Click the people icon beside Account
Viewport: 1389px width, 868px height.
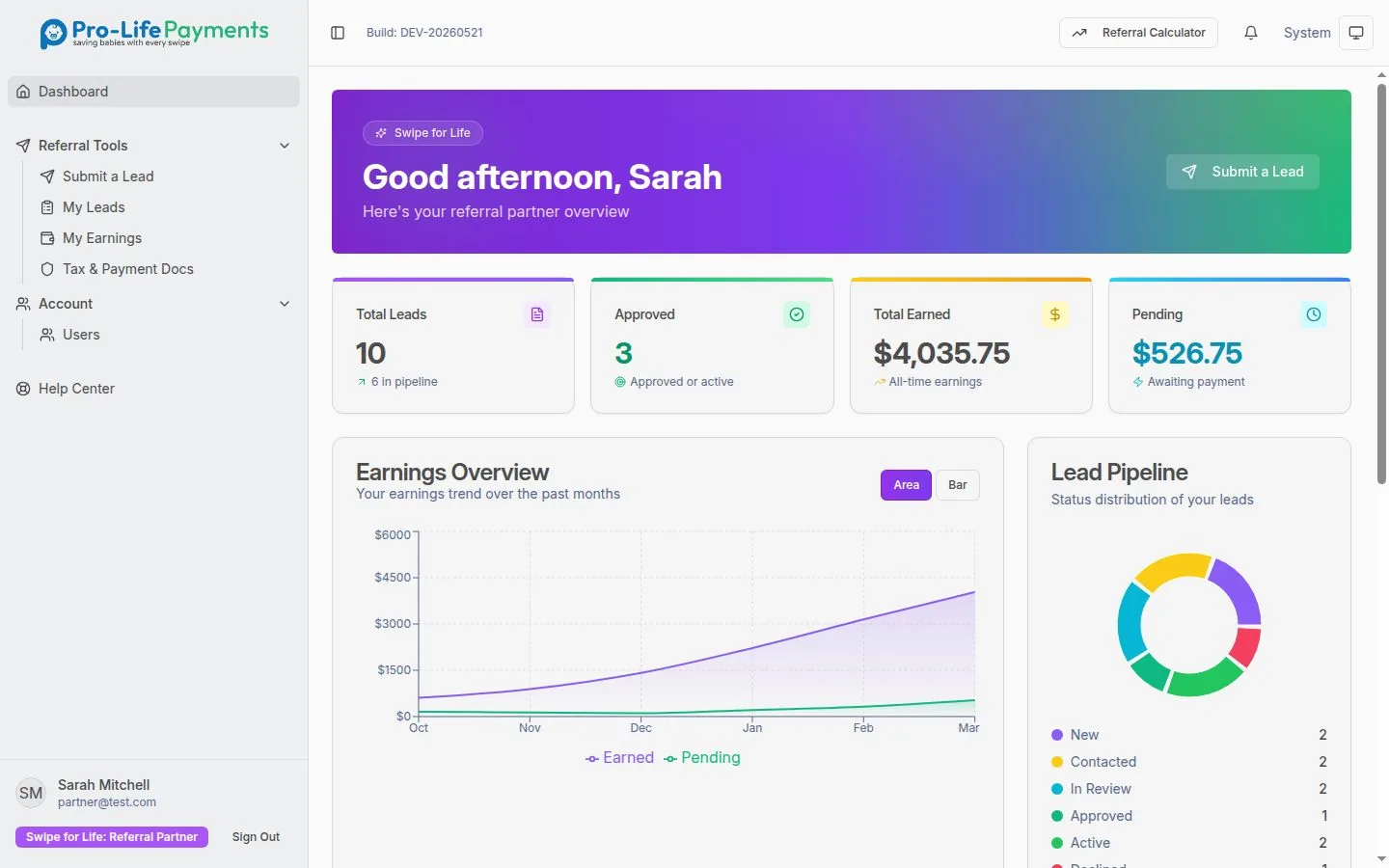[x=23, y=304]
